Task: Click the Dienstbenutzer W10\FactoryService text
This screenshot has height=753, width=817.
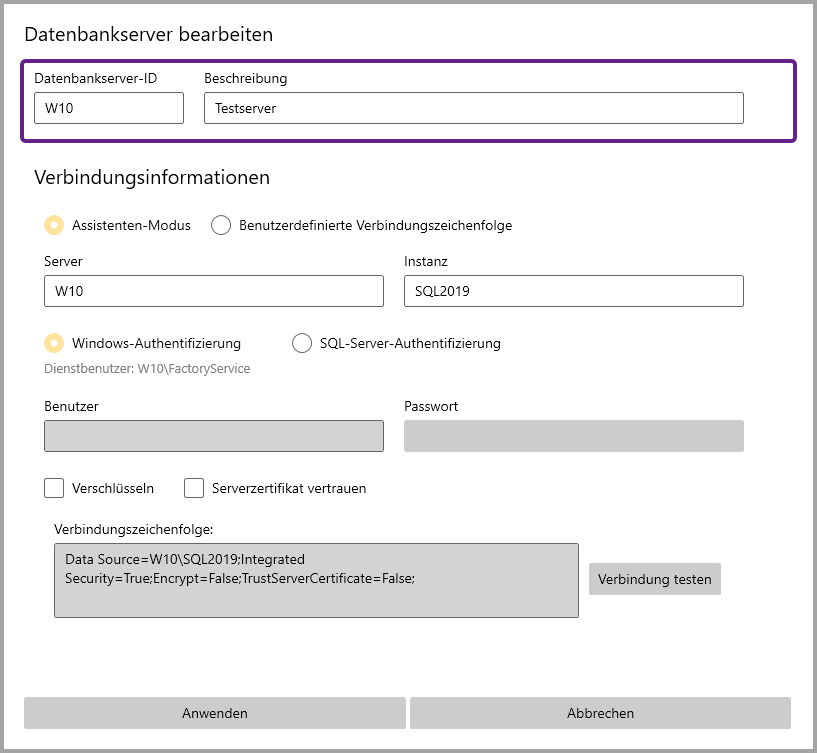Action: point(147,369)
